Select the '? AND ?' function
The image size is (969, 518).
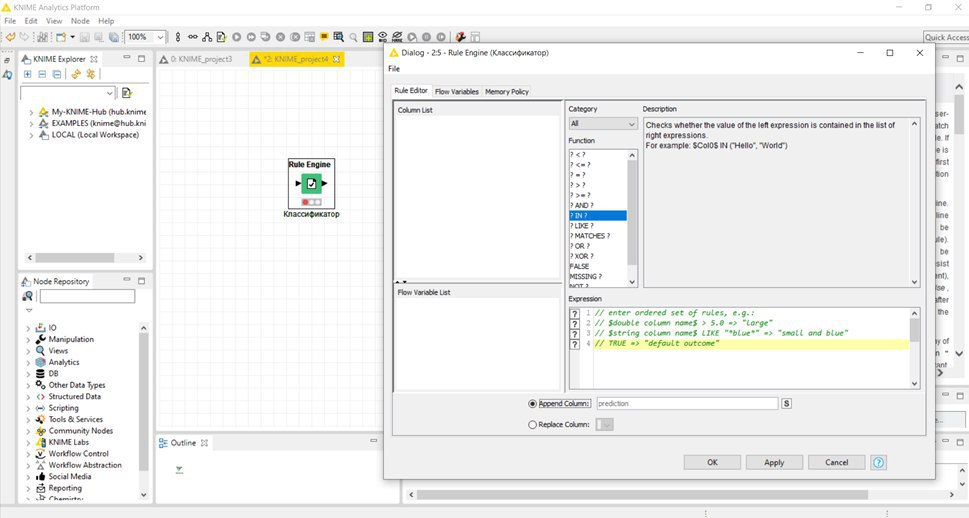598,205
